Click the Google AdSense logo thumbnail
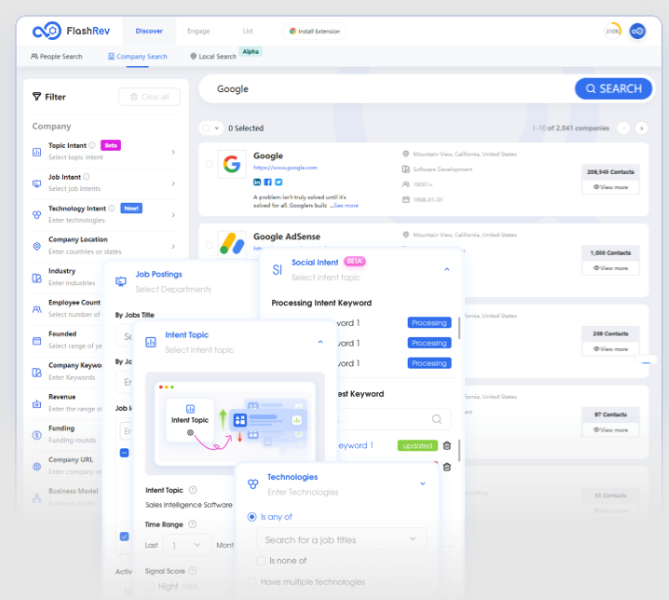Image resolution: width=669 pixels, height=600 pixels. click(232, 244)
